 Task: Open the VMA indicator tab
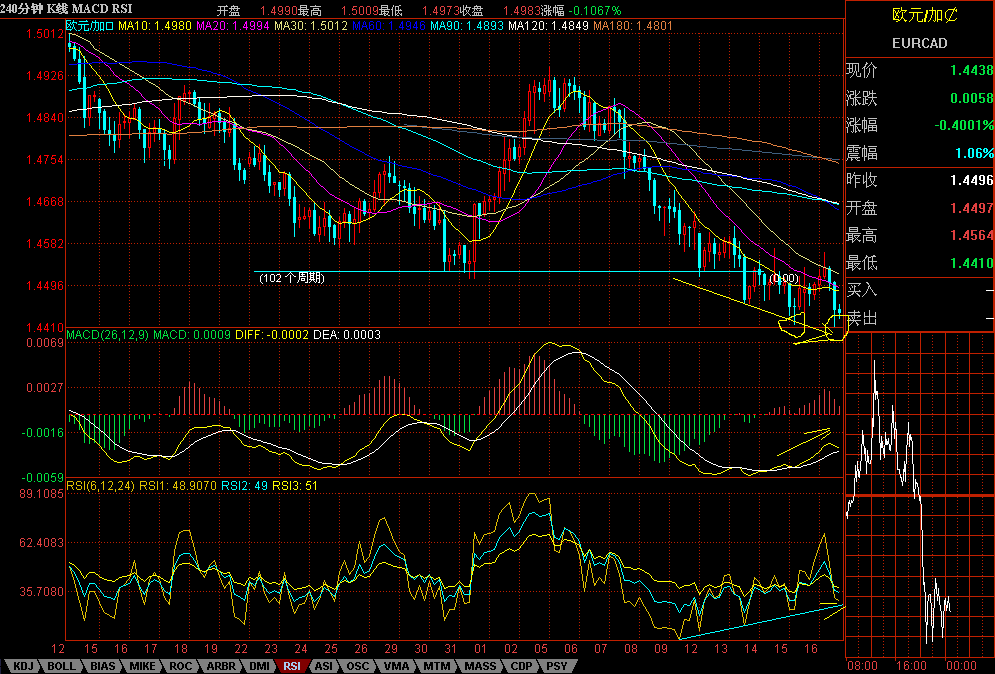coord(397,666)
